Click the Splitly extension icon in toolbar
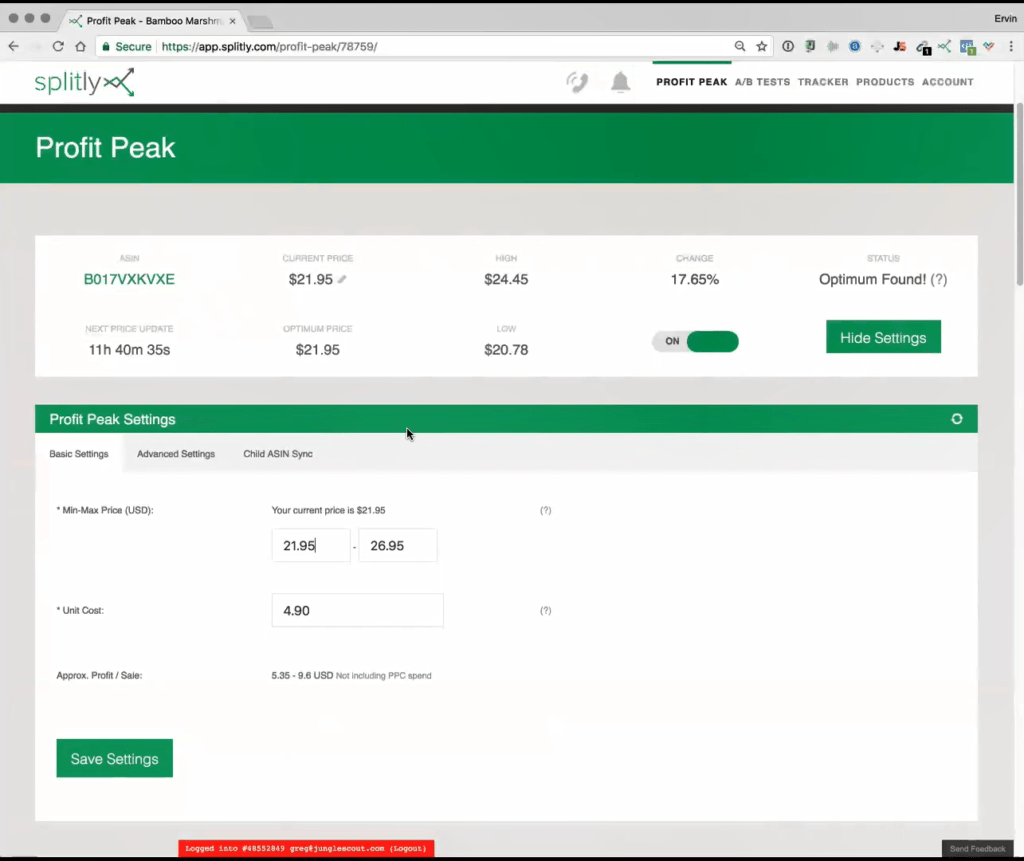This screenshot has height=861, width=1024. pyautogui.click(x=944, y=46)
